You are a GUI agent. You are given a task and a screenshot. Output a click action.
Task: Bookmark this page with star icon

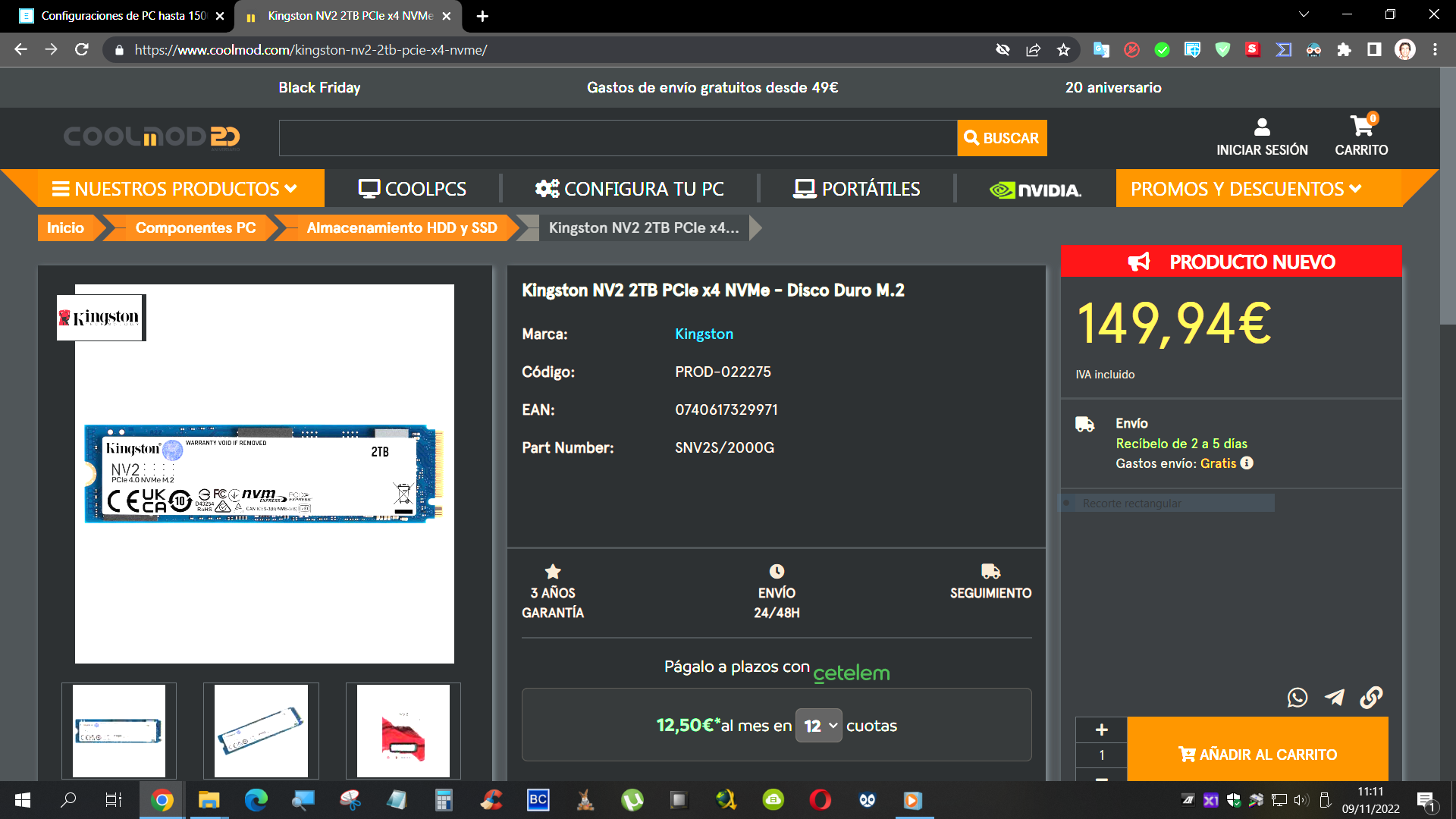pos(1063,50)
